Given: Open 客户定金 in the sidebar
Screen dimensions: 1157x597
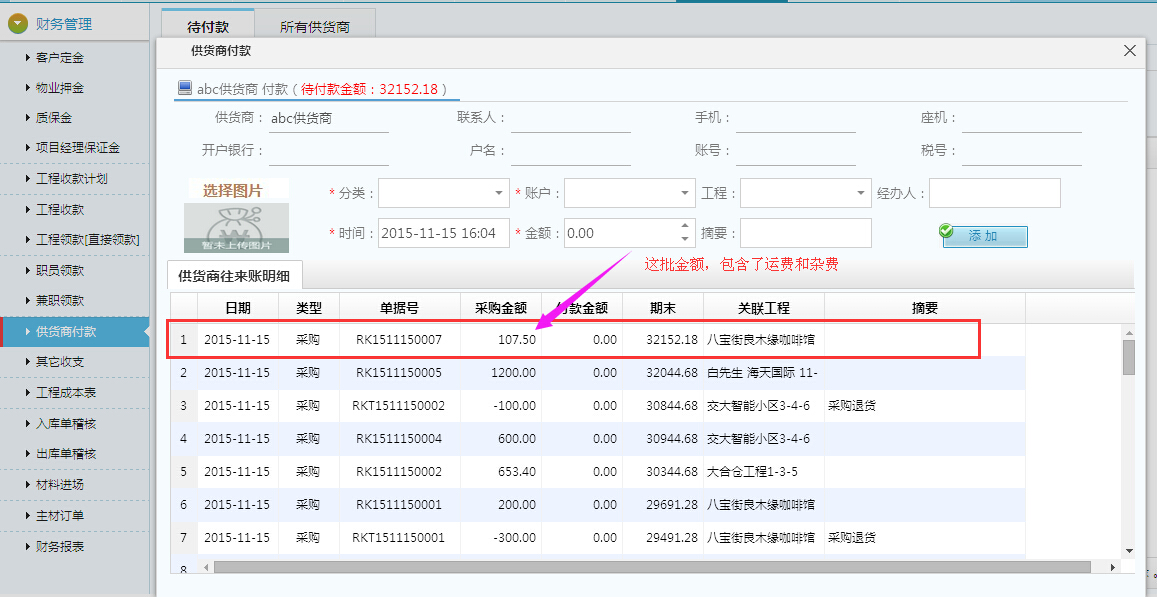Looking at the screenshot, I should click(x=60, y=57).
